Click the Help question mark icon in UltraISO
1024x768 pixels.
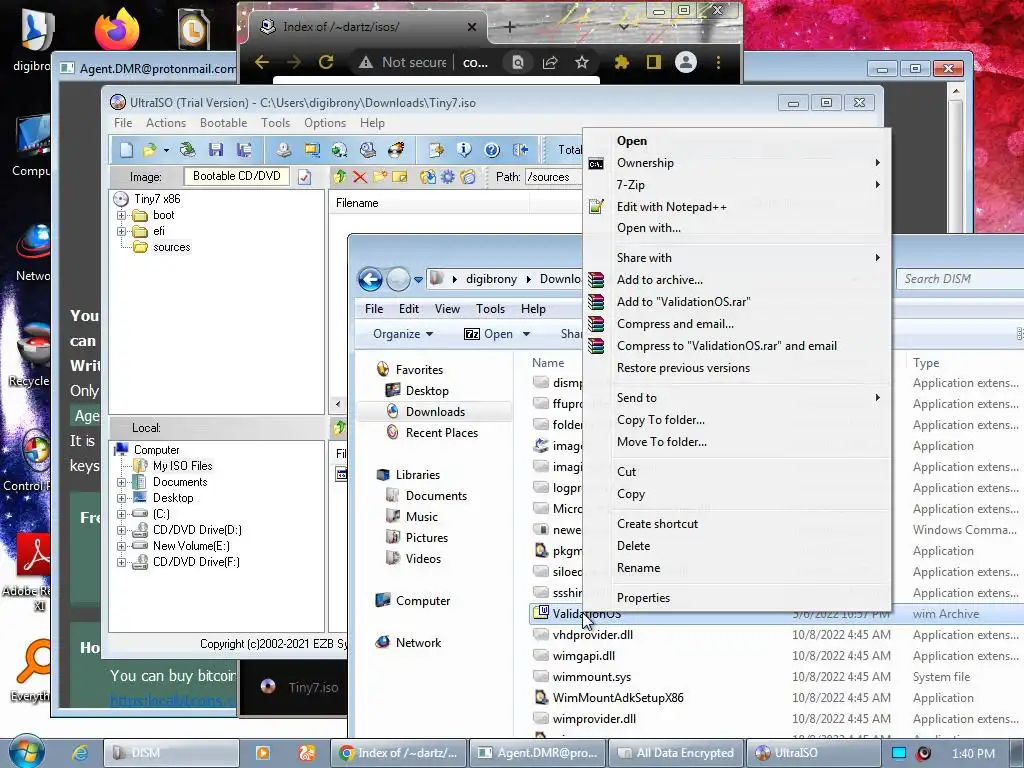click(492, 150)
